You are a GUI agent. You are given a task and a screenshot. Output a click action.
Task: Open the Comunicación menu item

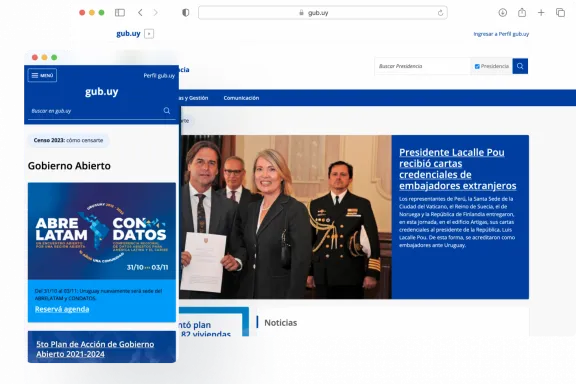241,98
